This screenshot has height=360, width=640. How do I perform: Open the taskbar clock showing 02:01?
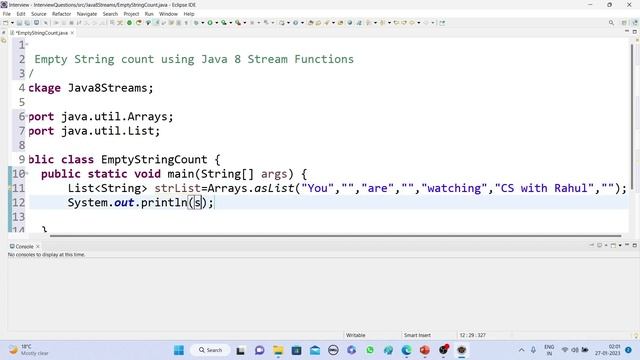click(608, 350)
